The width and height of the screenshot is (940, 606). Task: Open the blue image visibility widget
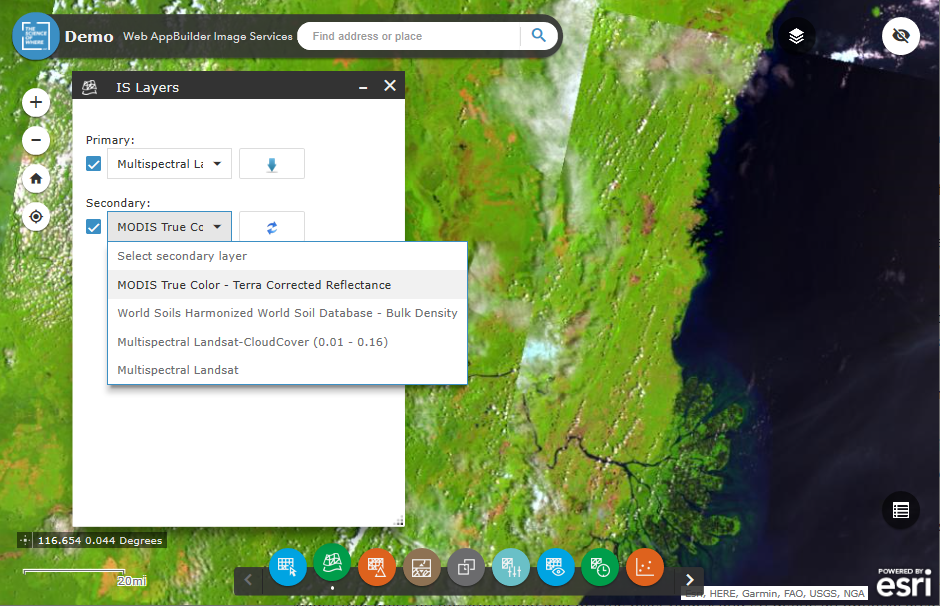coord(556,566)
